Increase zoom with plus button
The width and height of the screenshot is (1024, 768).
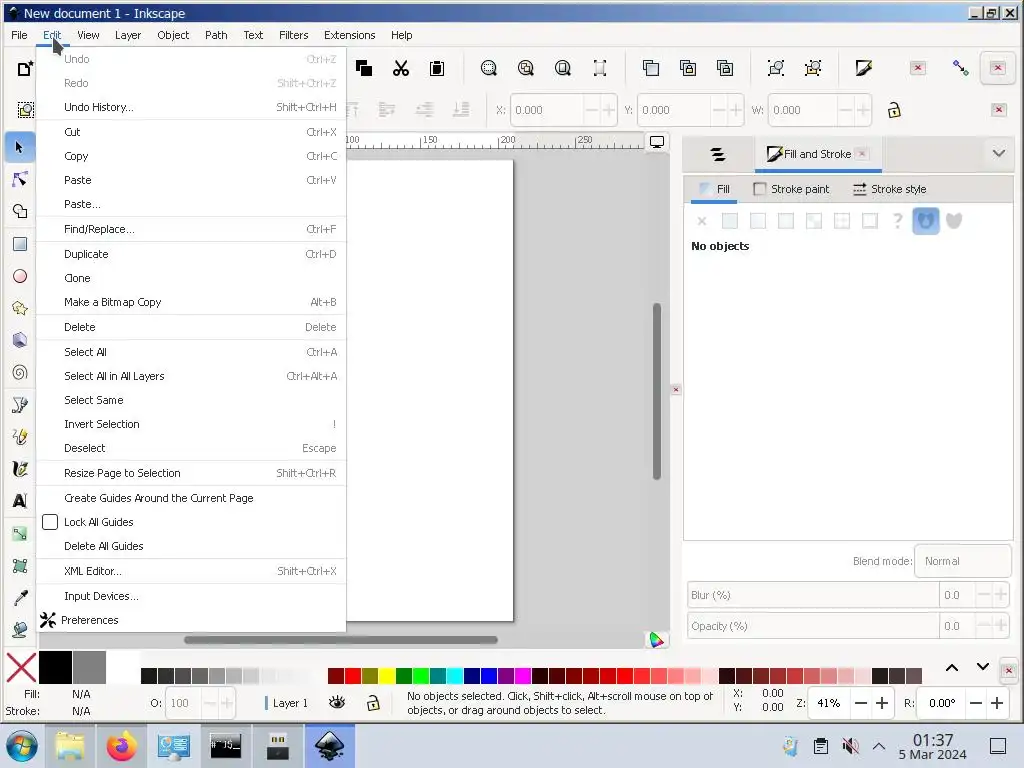pos(882,703)
